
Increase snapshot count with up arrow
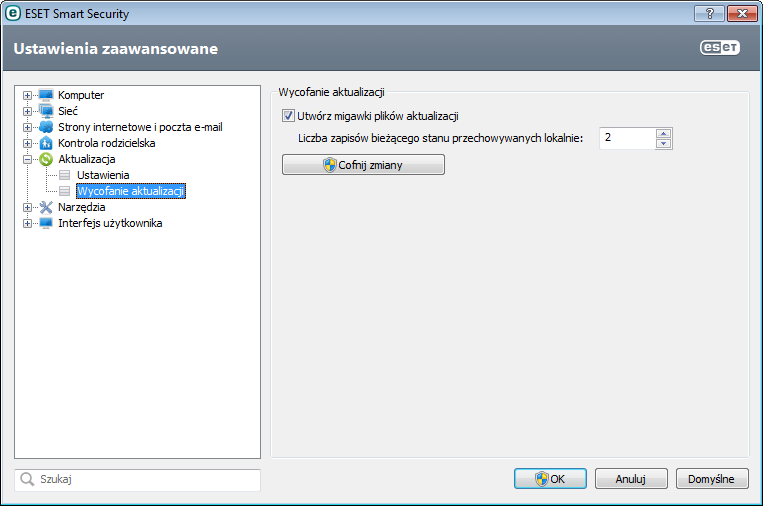point(664,133)
